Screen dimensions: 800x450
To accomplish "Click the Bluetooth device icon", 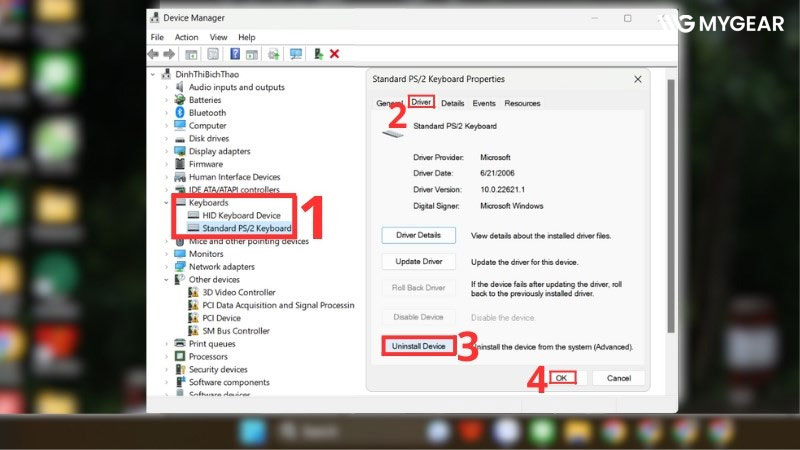I will coord(180,113).
